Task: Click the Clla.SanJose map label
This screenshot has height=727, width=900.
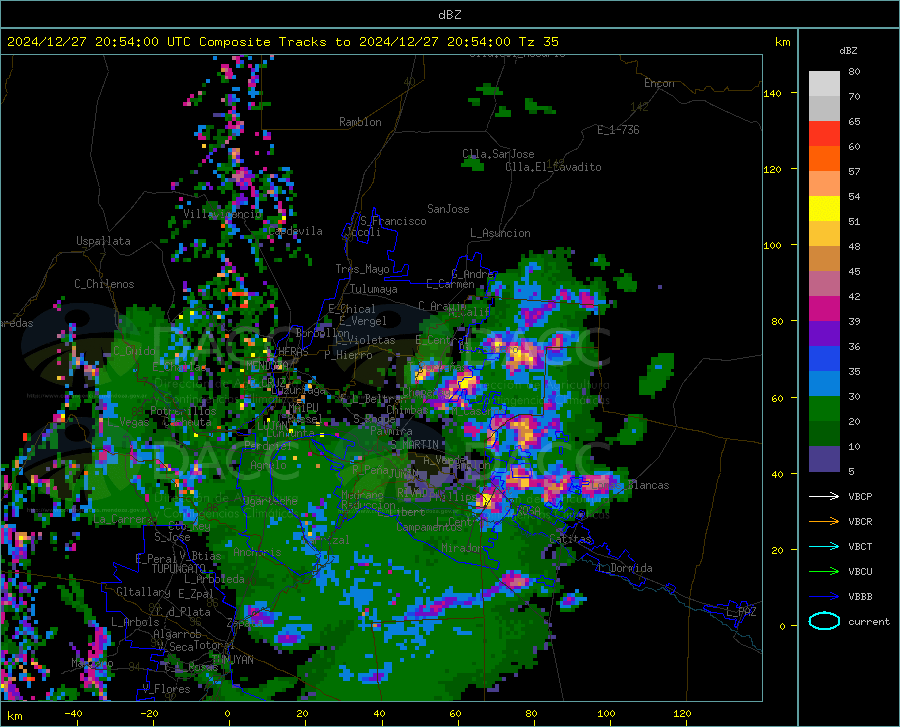Action: click(x=498, y=154)
